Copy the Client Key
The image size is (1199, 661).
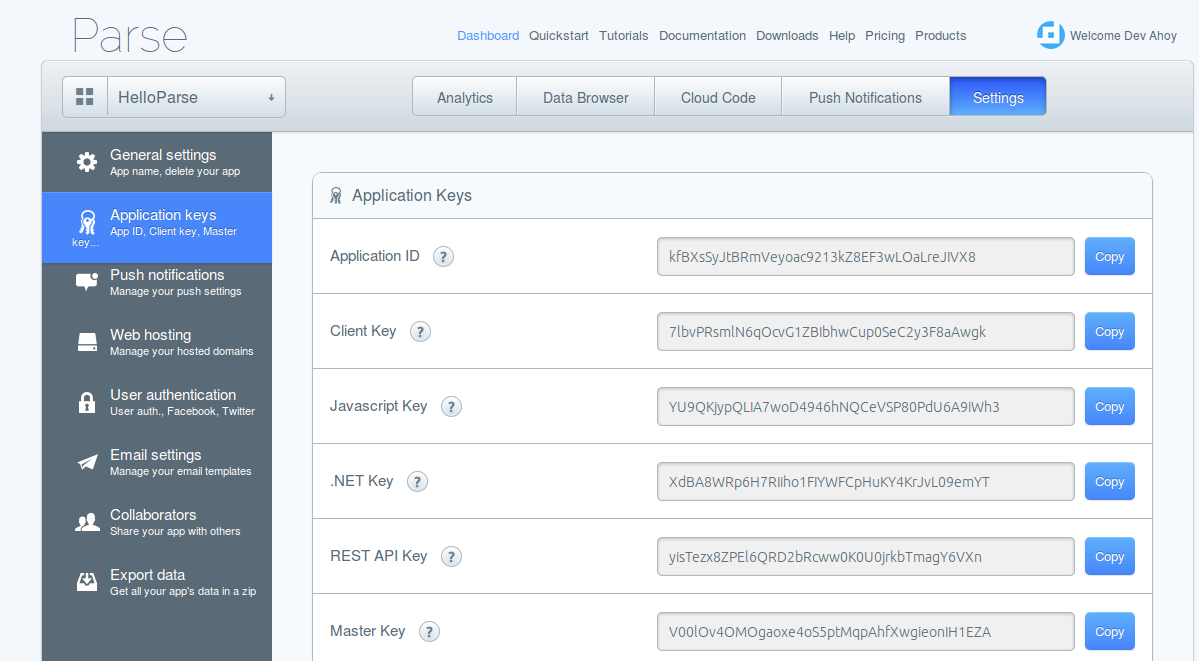(1110, 331)
